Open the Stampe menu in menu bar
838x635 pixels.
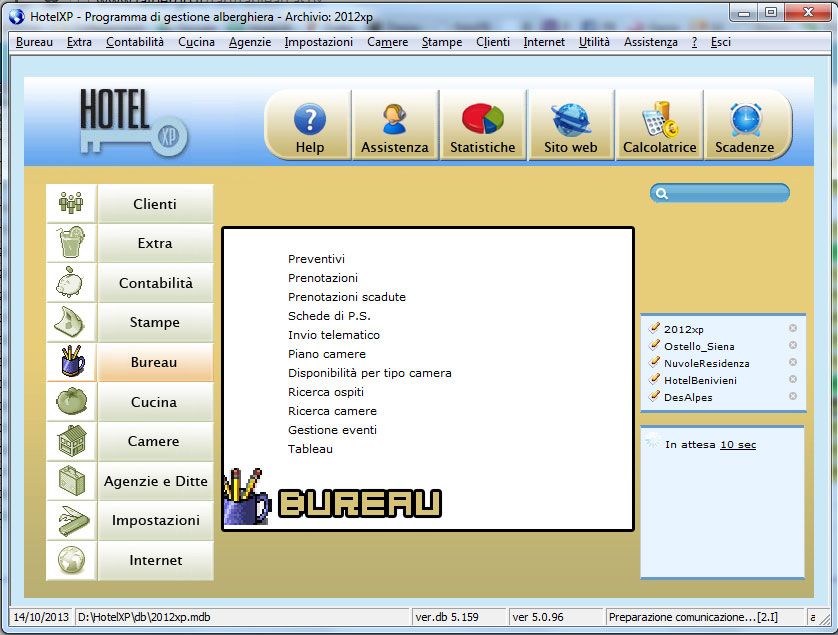[x=441, y=42]
